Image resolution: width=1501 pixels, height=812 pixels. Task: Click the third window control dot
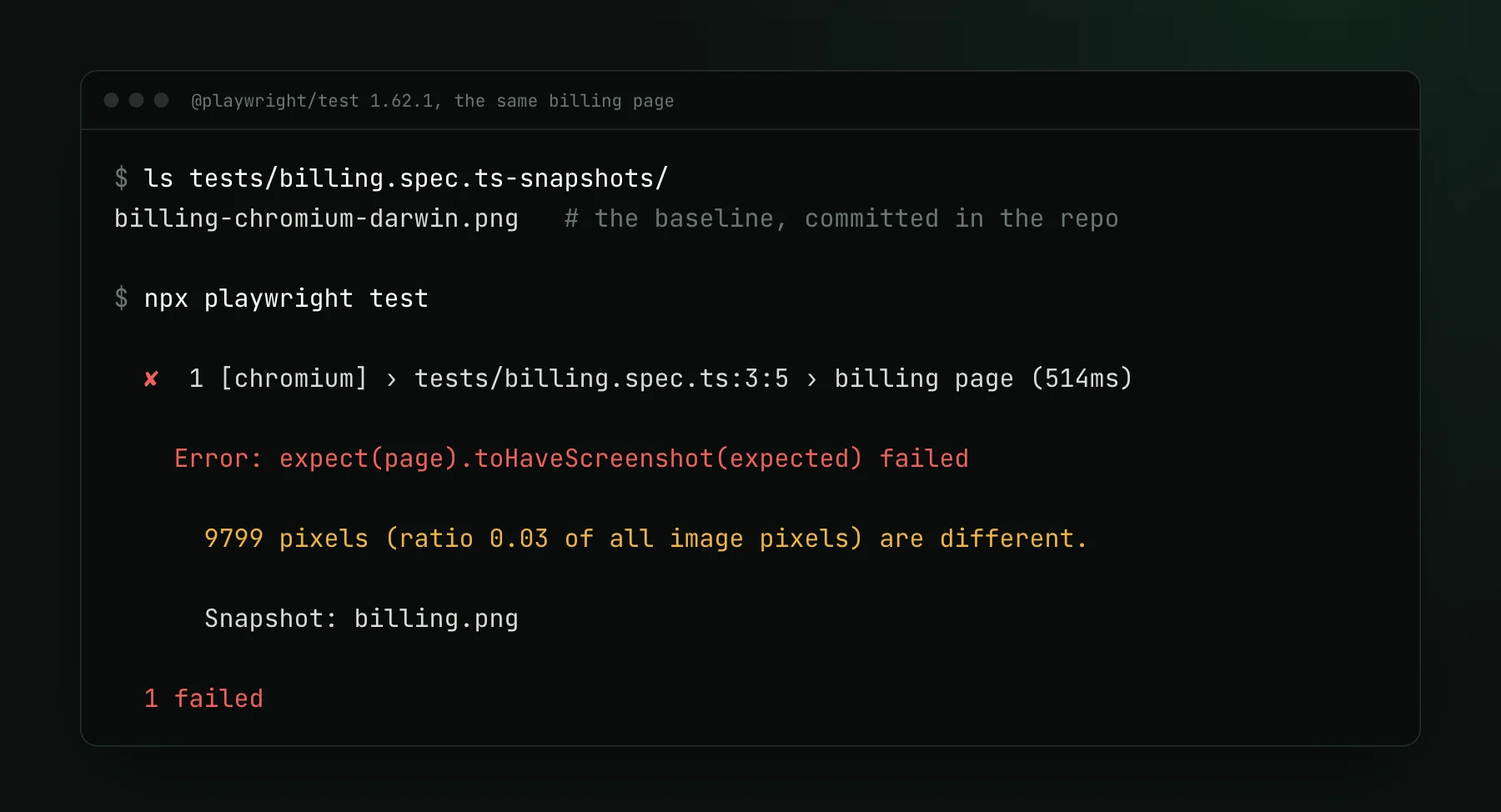tap(162, 100)
